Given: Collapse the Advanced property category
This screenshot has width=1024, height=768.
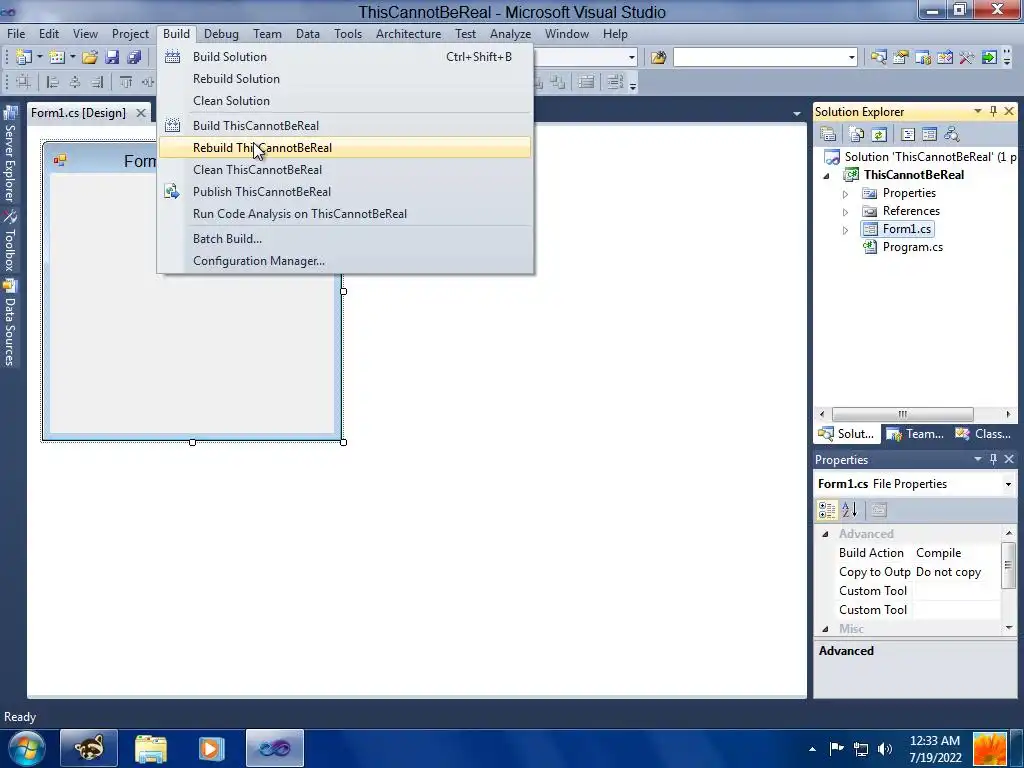Looking at the screenshot, I should click(x=825, y=534).
